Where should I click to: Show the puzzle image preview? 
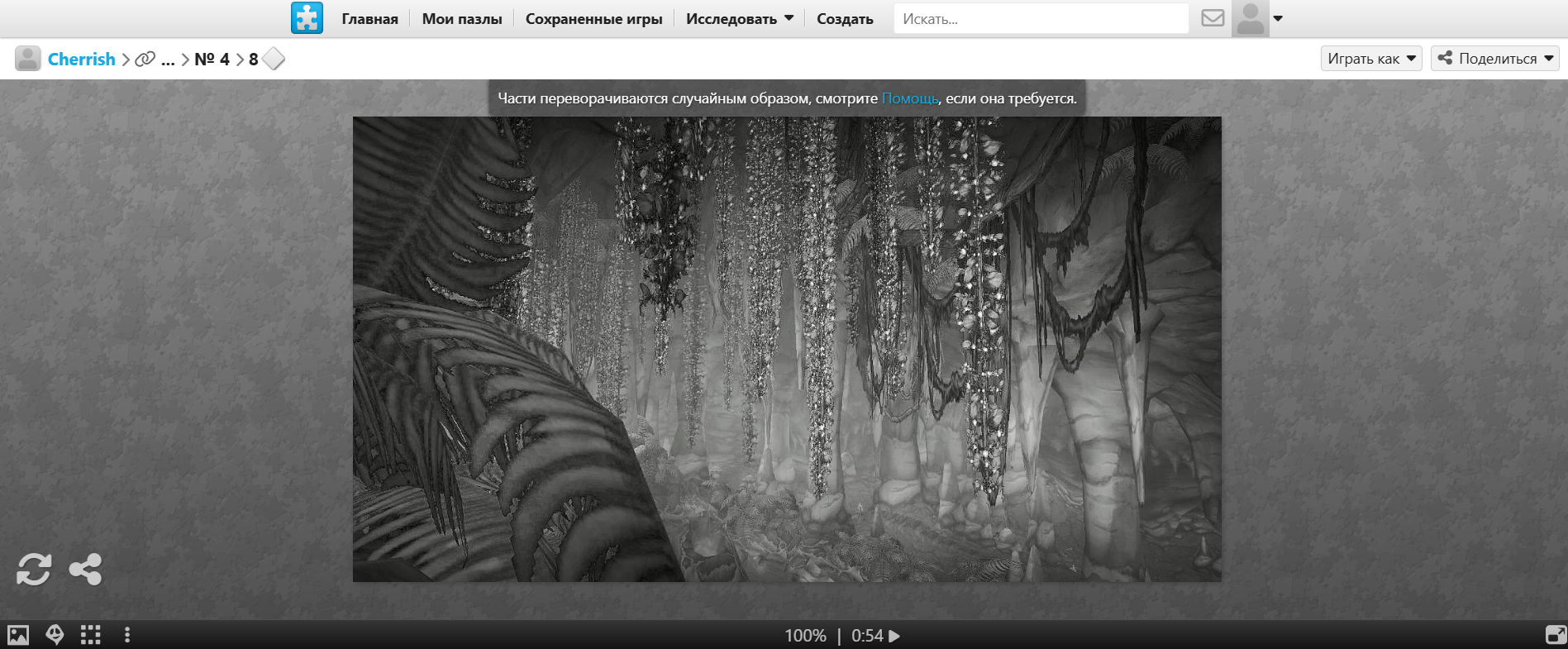pyautogui.click(x=18, y=635)
